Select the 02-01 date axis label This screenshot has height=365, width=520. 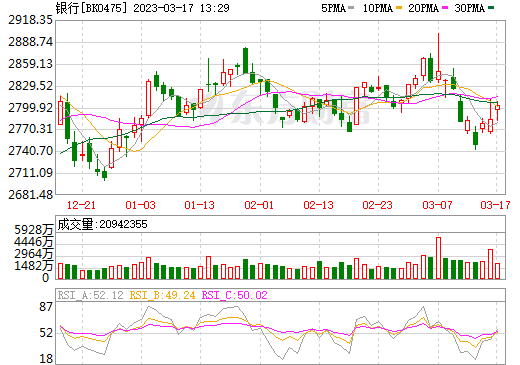point(259,205)
